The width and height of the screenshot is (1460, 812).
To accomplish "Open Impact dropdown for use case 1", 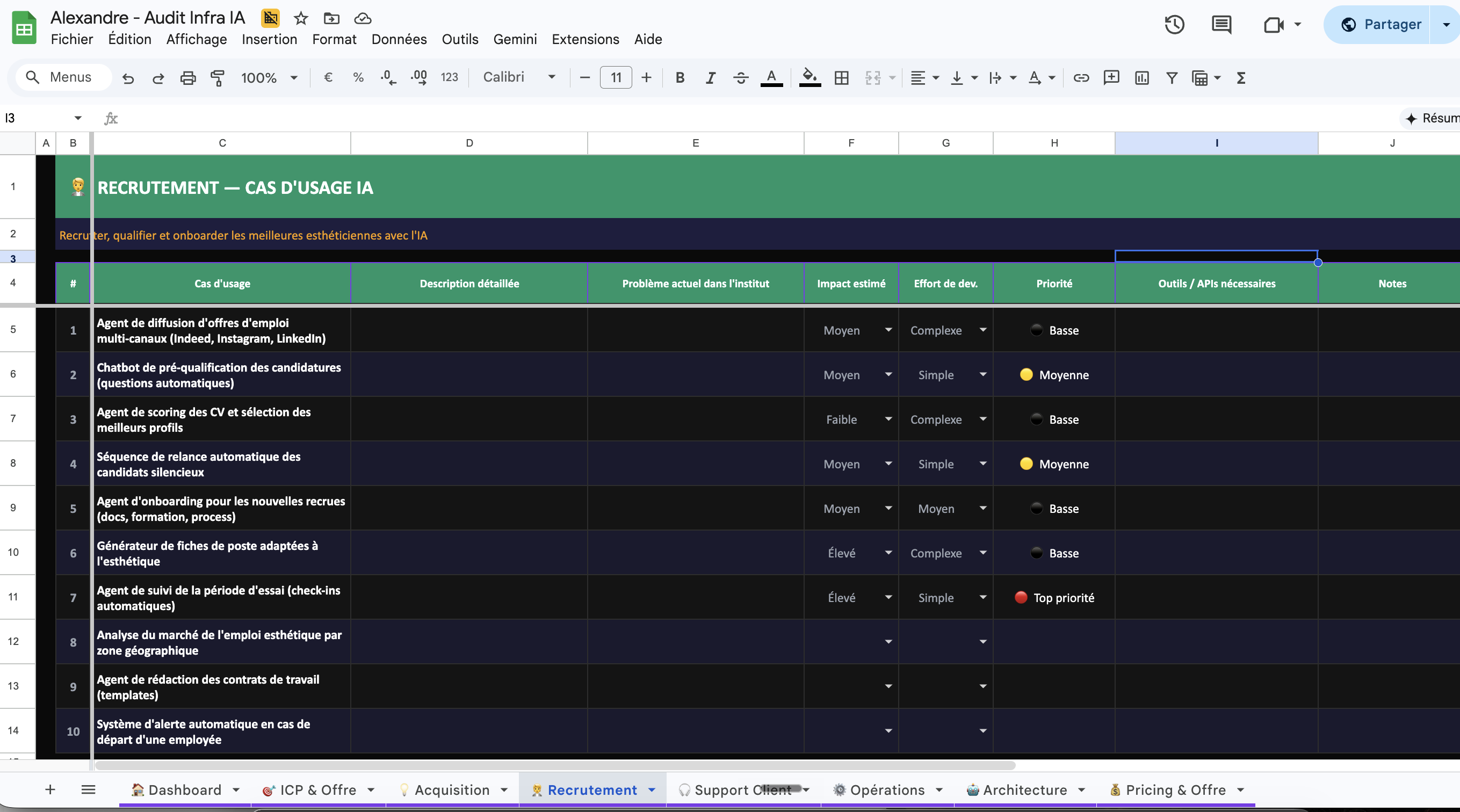I will click(888, 330).
